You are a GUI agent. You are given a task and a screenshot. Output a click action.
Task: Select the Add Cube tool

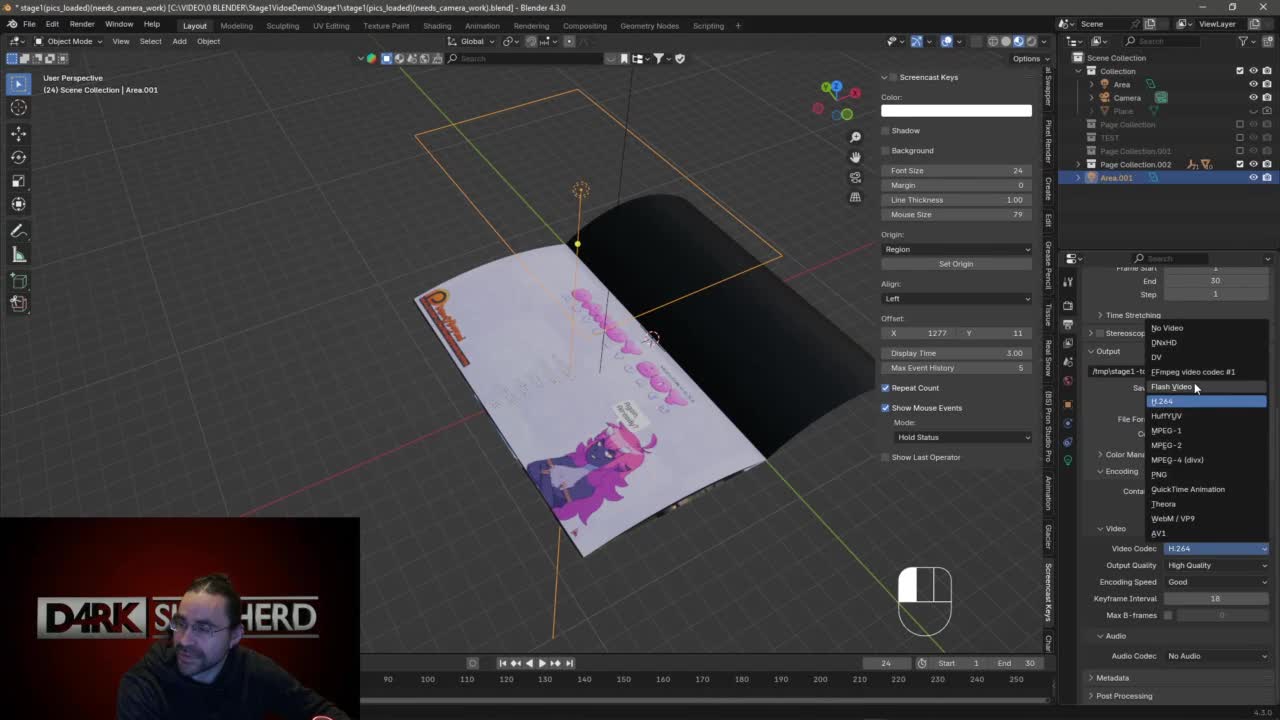point(18,281)
